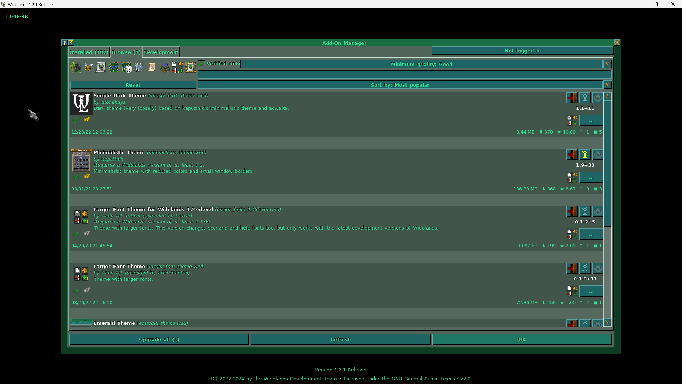Click the scroll-shaped category filter icon
682x384 pixels.
pyautogui.click(x=152, y=67)
